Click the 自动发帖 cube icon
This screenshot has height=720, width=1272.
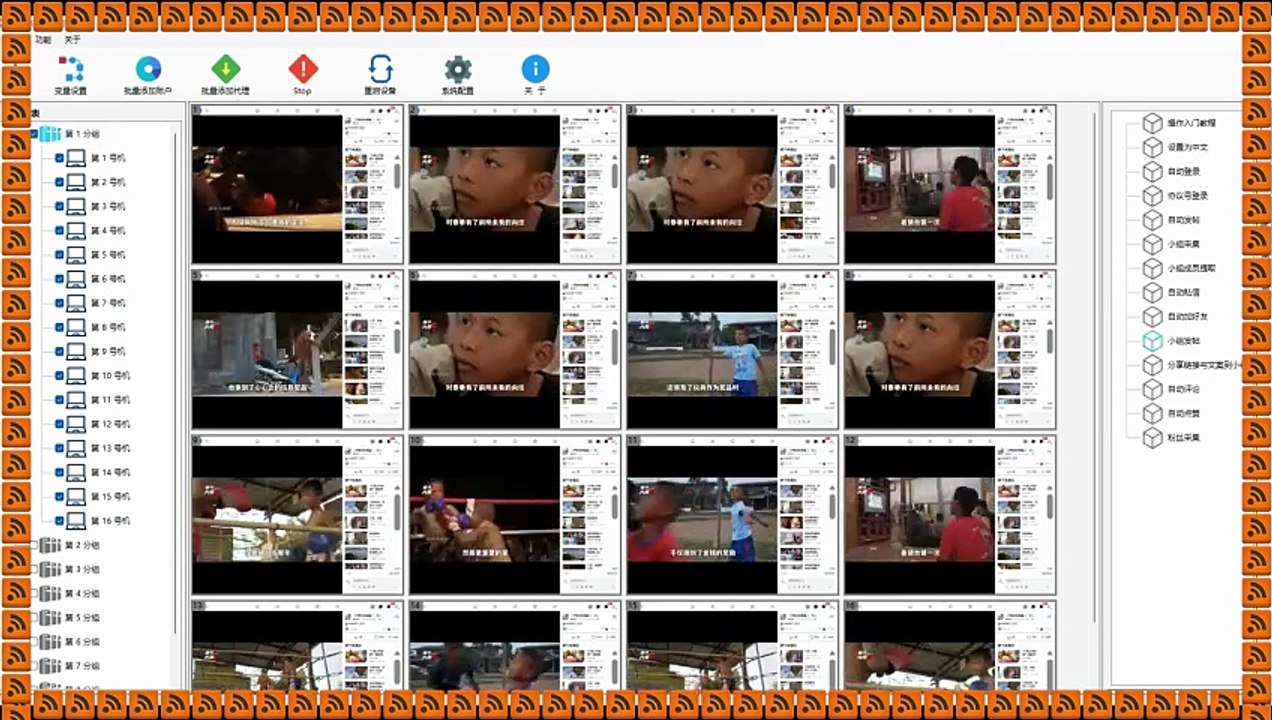pos(1153,220)
